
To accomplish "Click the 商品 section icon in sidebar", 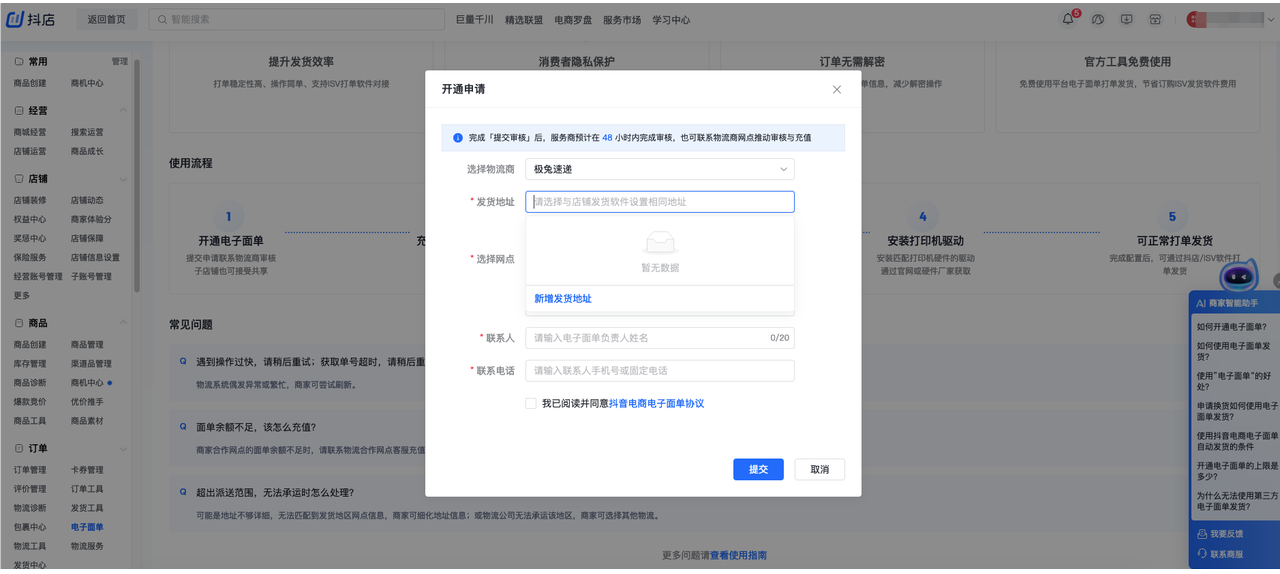I will pos(19,323).
